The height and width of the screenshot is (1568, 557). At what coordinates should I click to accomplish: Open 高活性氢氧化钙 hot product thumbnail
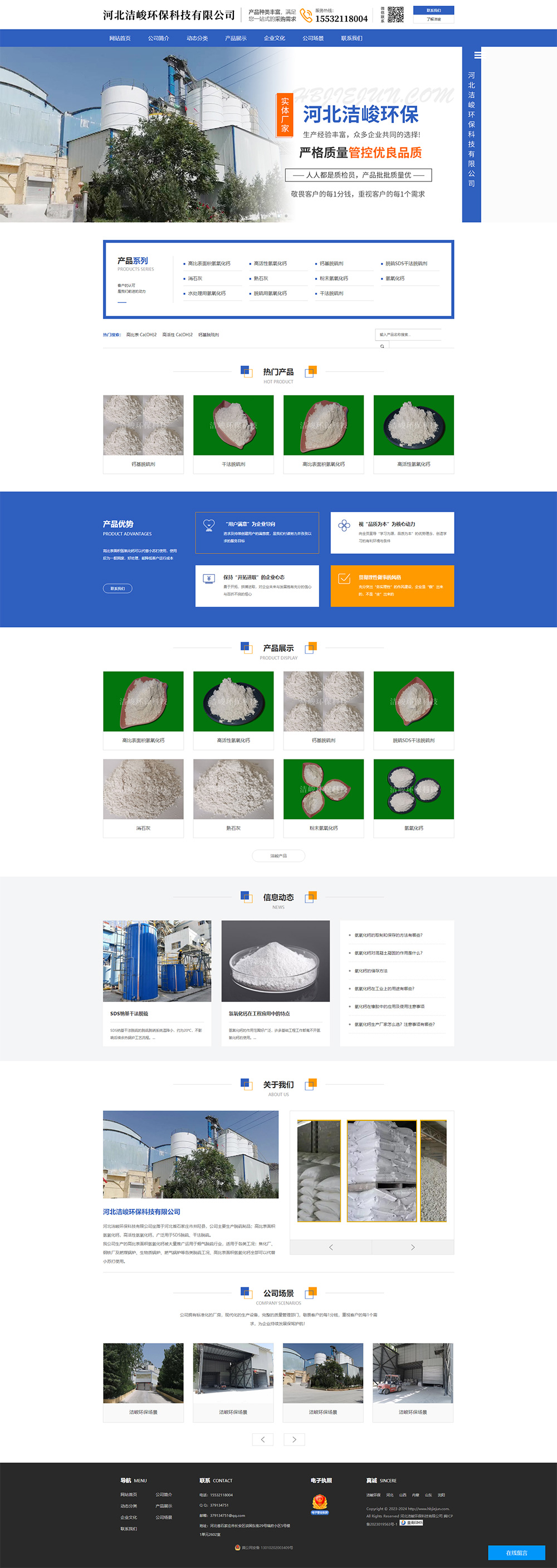pos(413,425)
